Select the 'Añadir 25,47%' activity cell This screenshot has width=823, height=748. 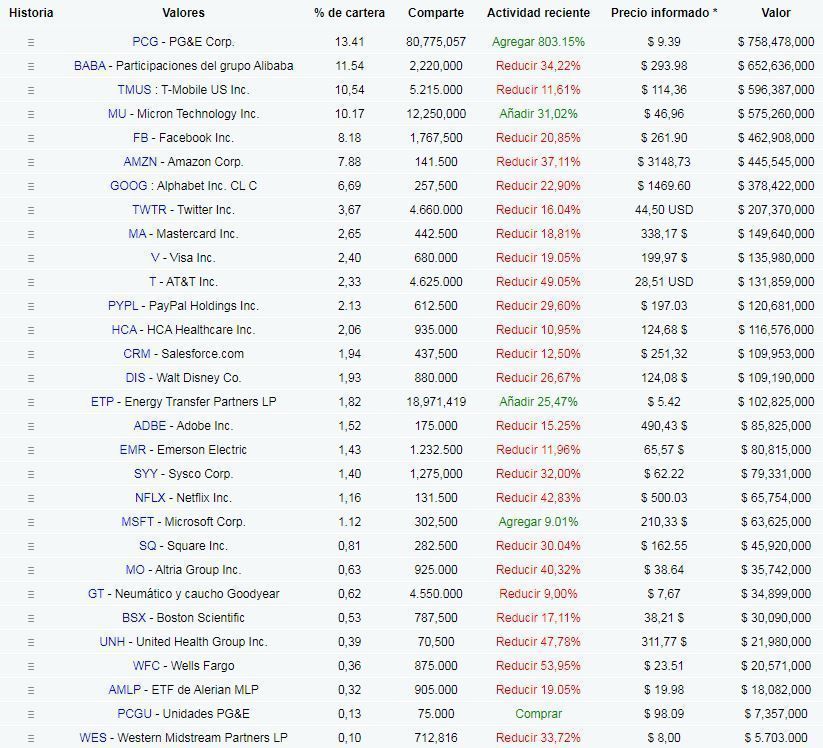[x=539, y=402]
